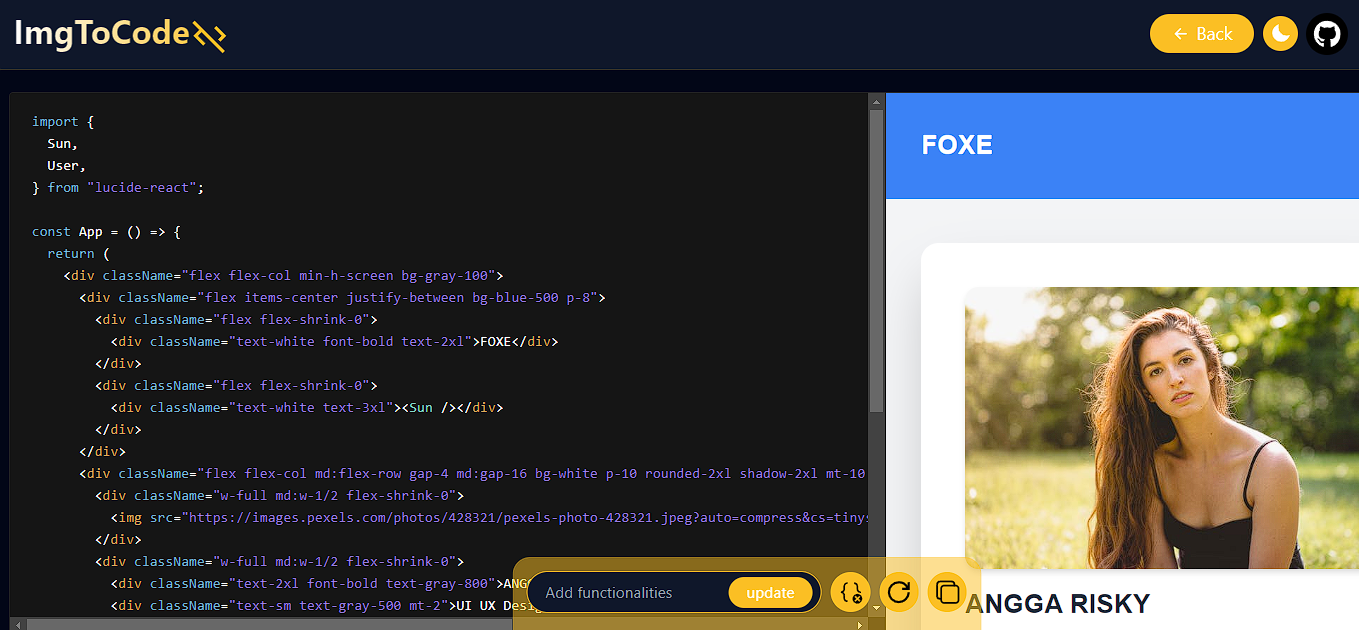
Task: Click the code editor vertical scrollbar thumb
Action: point(876,260)
